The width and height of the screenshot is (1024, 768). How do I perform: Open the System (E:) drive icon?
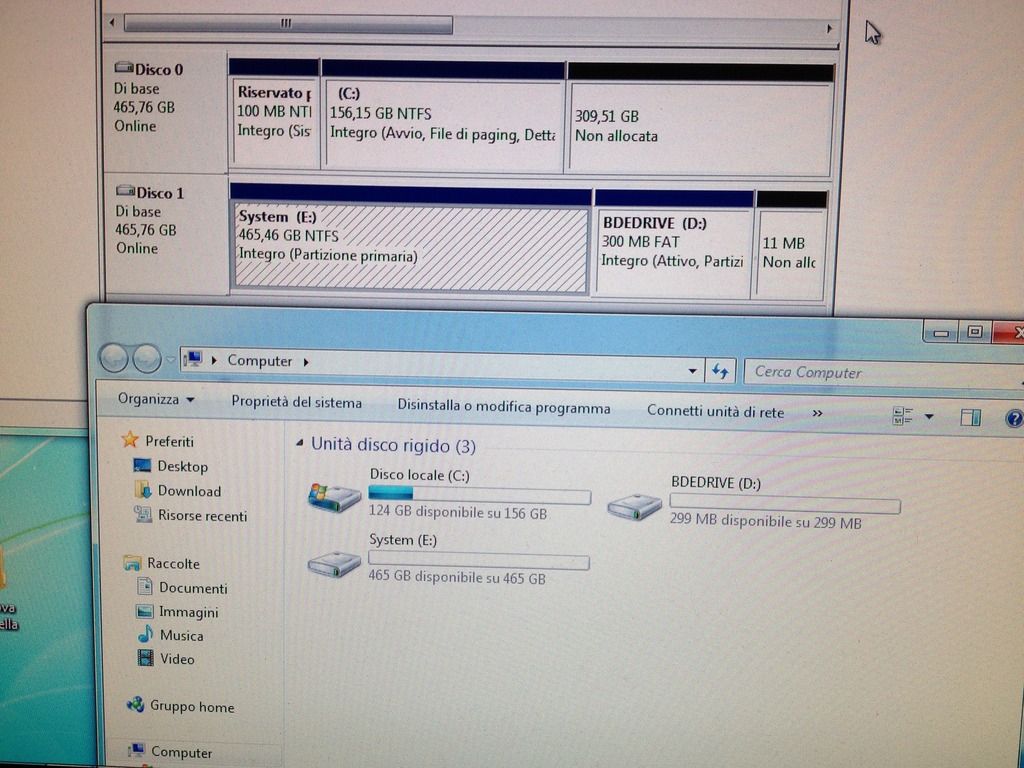tap(334, 565)
